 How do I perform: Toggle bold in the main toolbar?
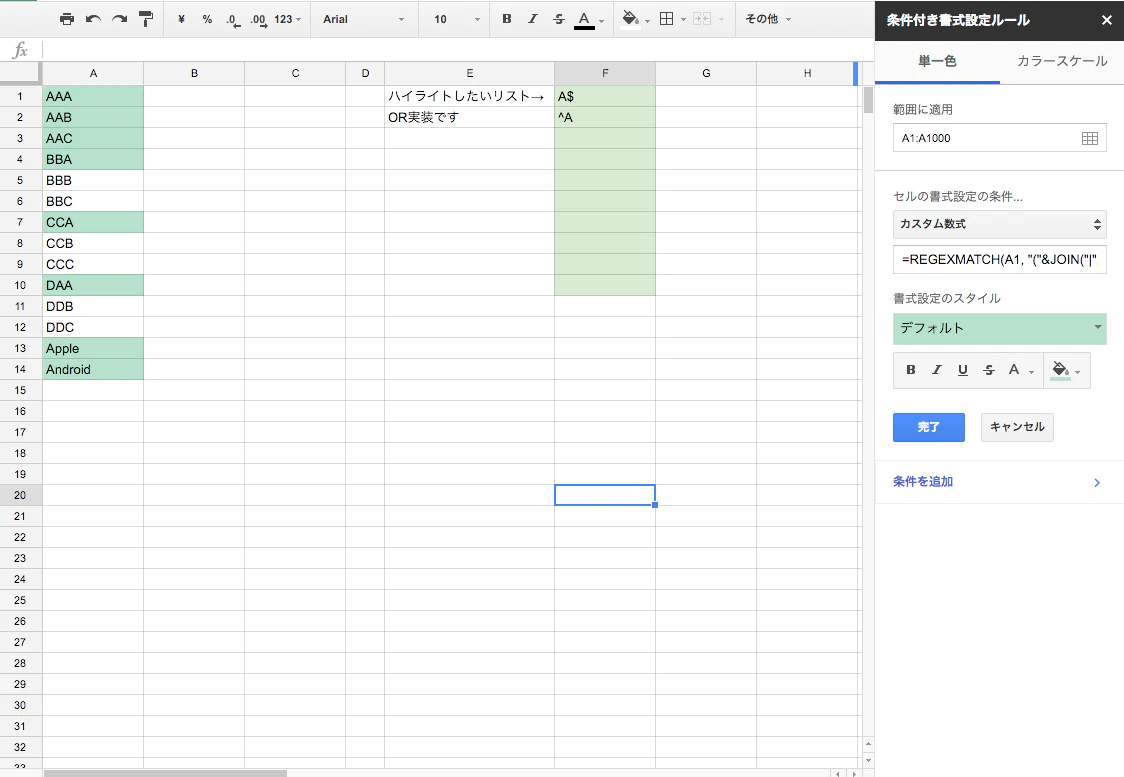click(x=507, y=19)
